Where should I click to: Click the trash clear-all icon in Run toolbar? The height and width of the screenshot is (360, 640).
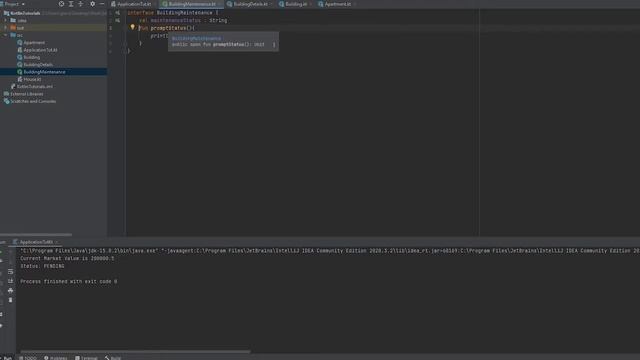coord(10,300)
